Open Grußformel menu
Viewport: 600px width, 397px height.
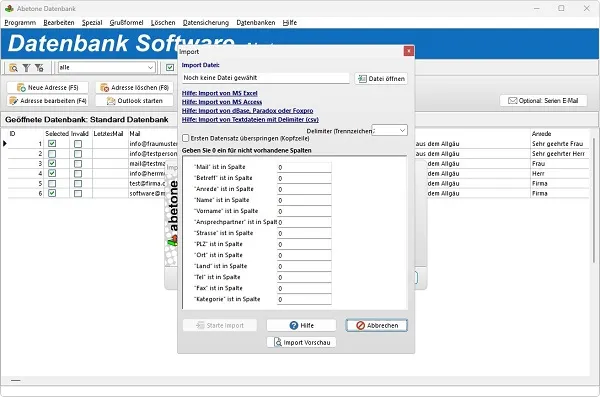pos(126,23)
